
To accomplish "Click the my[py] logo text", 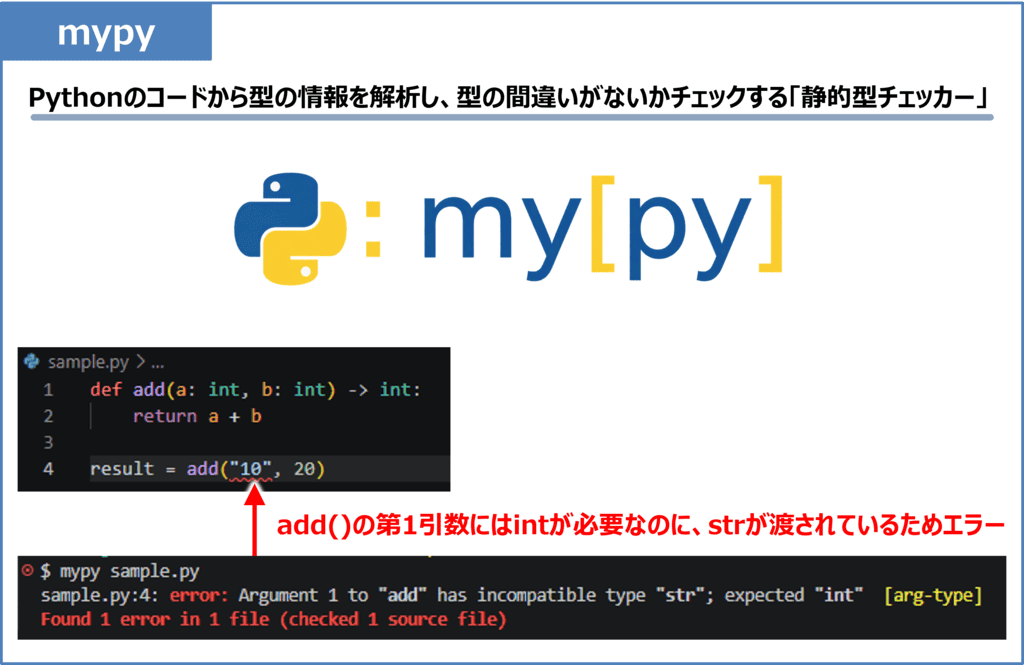I will 603,228.
